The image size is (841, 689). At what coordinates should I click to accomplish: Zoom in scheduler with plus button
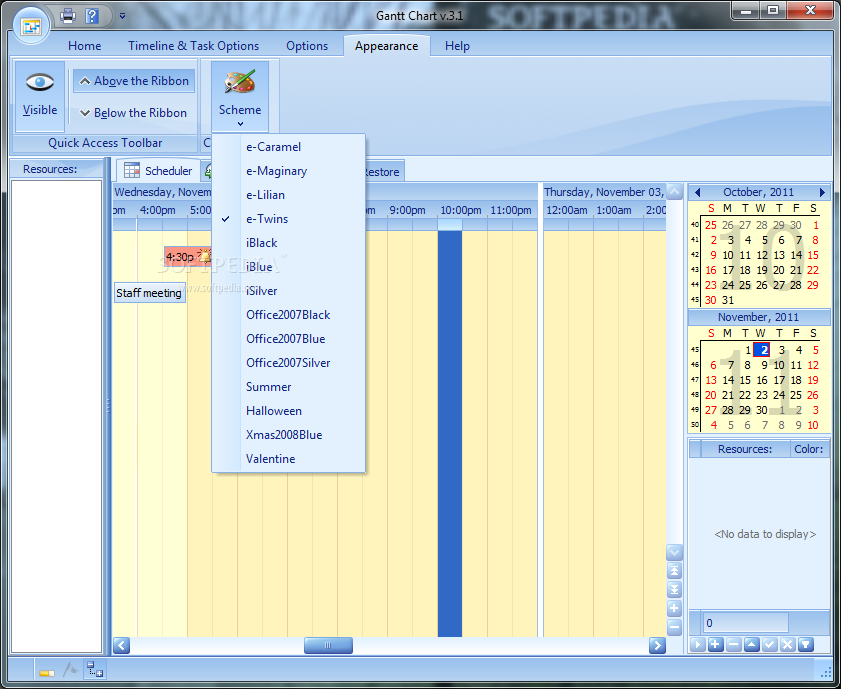(x=674, y=609)
